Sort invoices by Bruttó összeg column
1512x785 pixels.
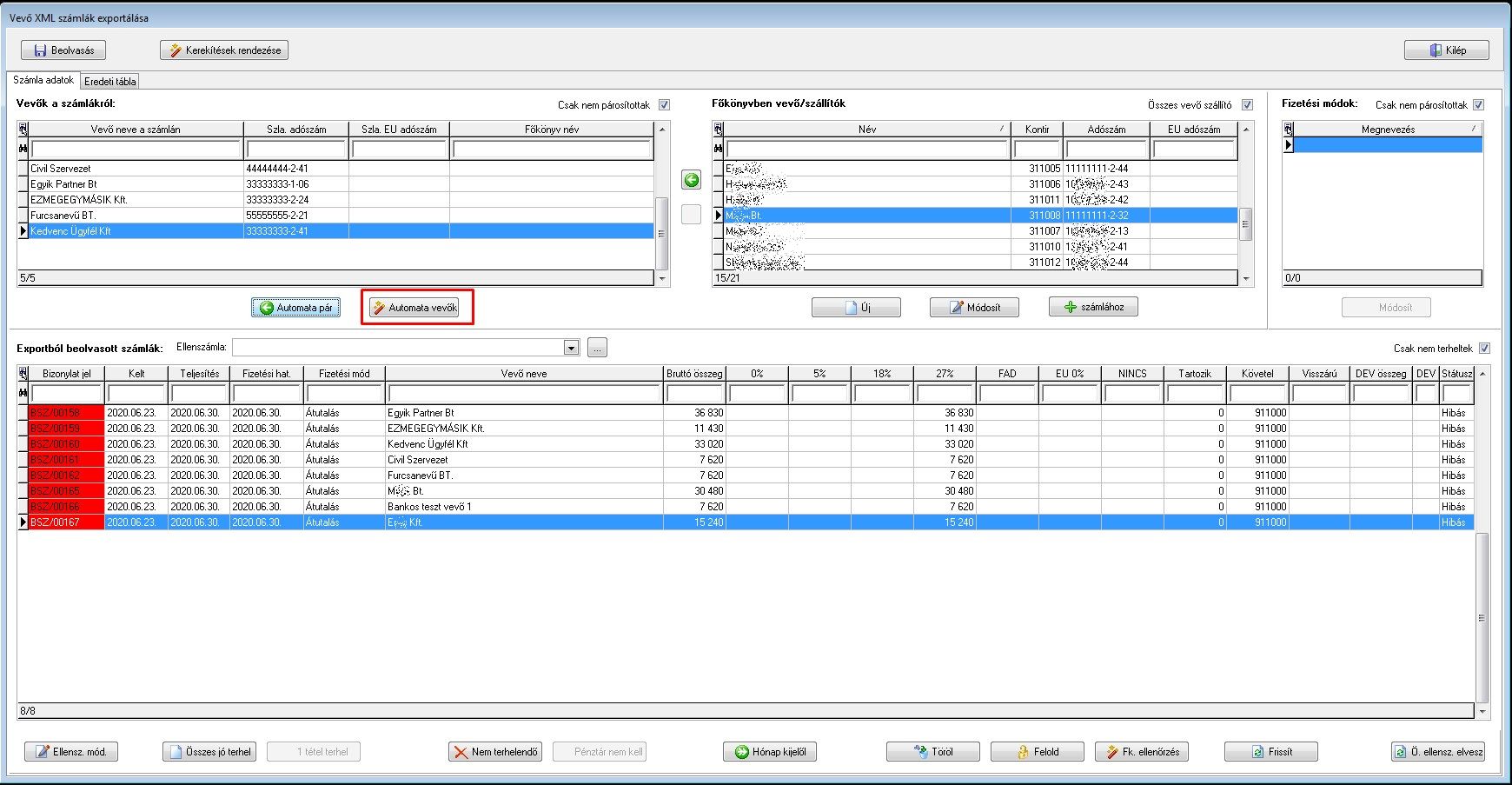[694, 374]
